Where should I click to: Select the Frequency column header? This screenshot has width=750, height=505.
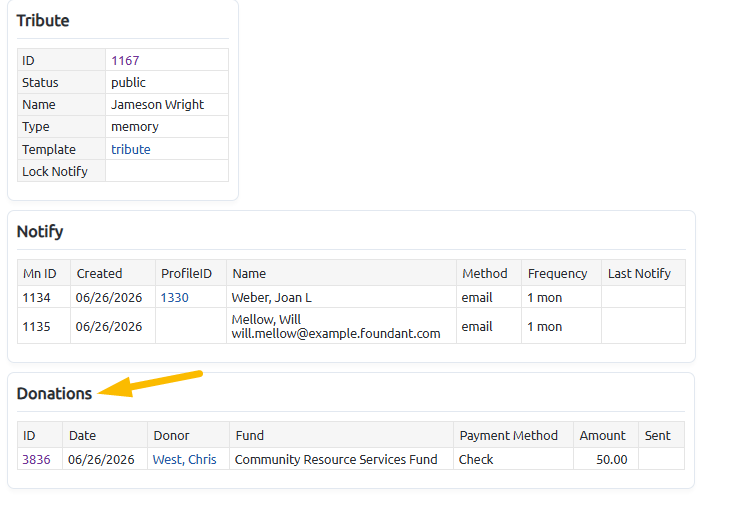coord(561,273)
